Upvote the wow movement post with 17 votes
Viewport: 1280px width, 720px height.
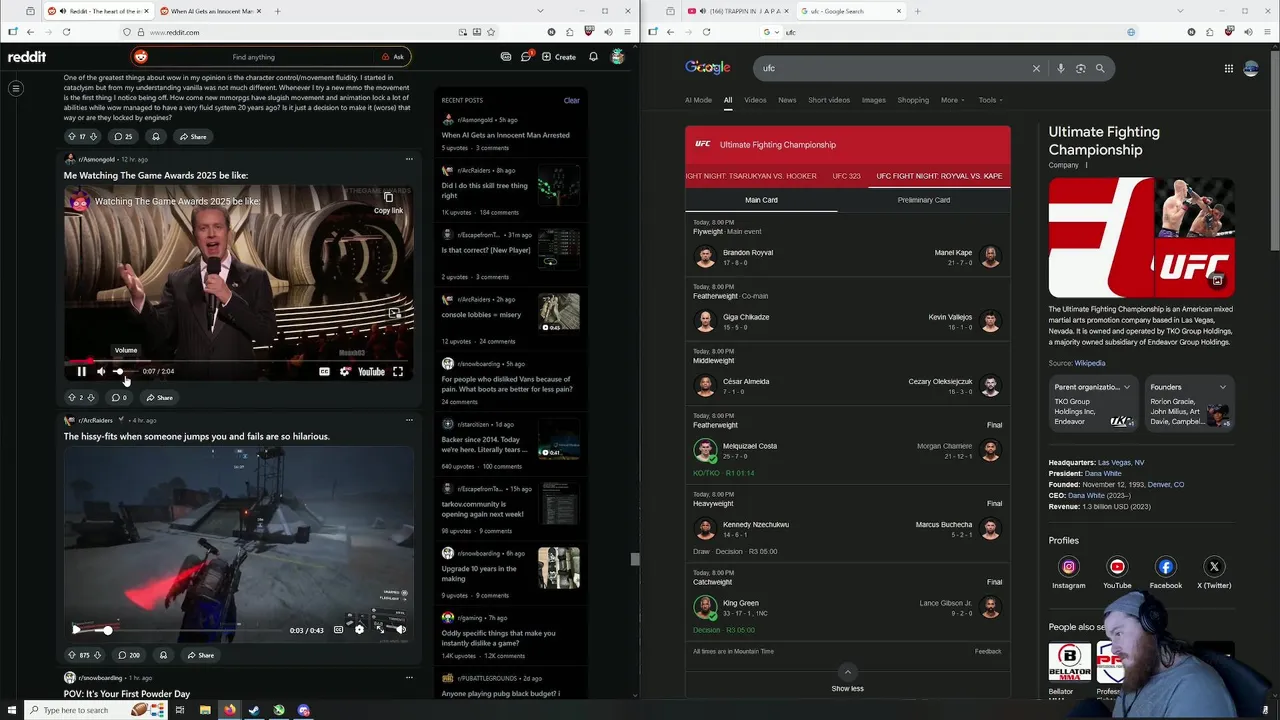tap(71, 136)
